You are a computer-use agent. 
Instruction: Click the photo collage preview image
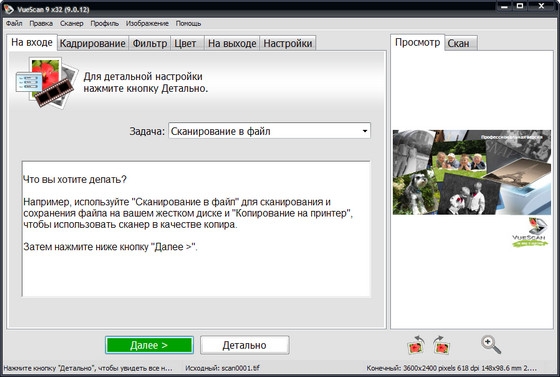pyautogui.click(x=472, y=172)
